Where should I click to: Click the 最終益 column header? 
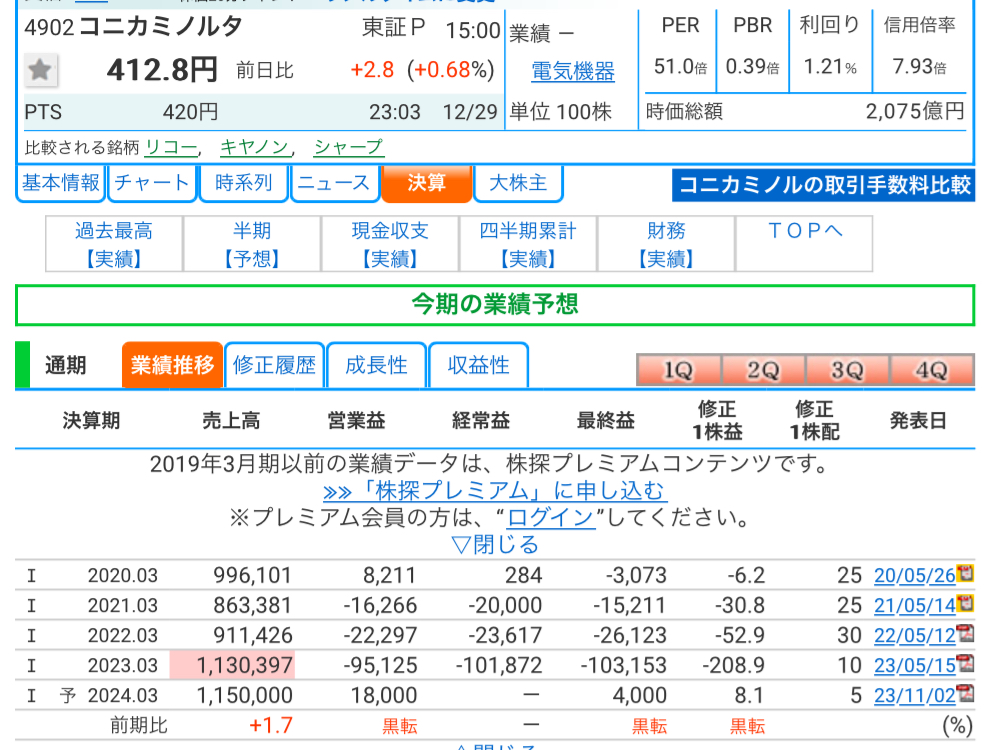(606, 421)
